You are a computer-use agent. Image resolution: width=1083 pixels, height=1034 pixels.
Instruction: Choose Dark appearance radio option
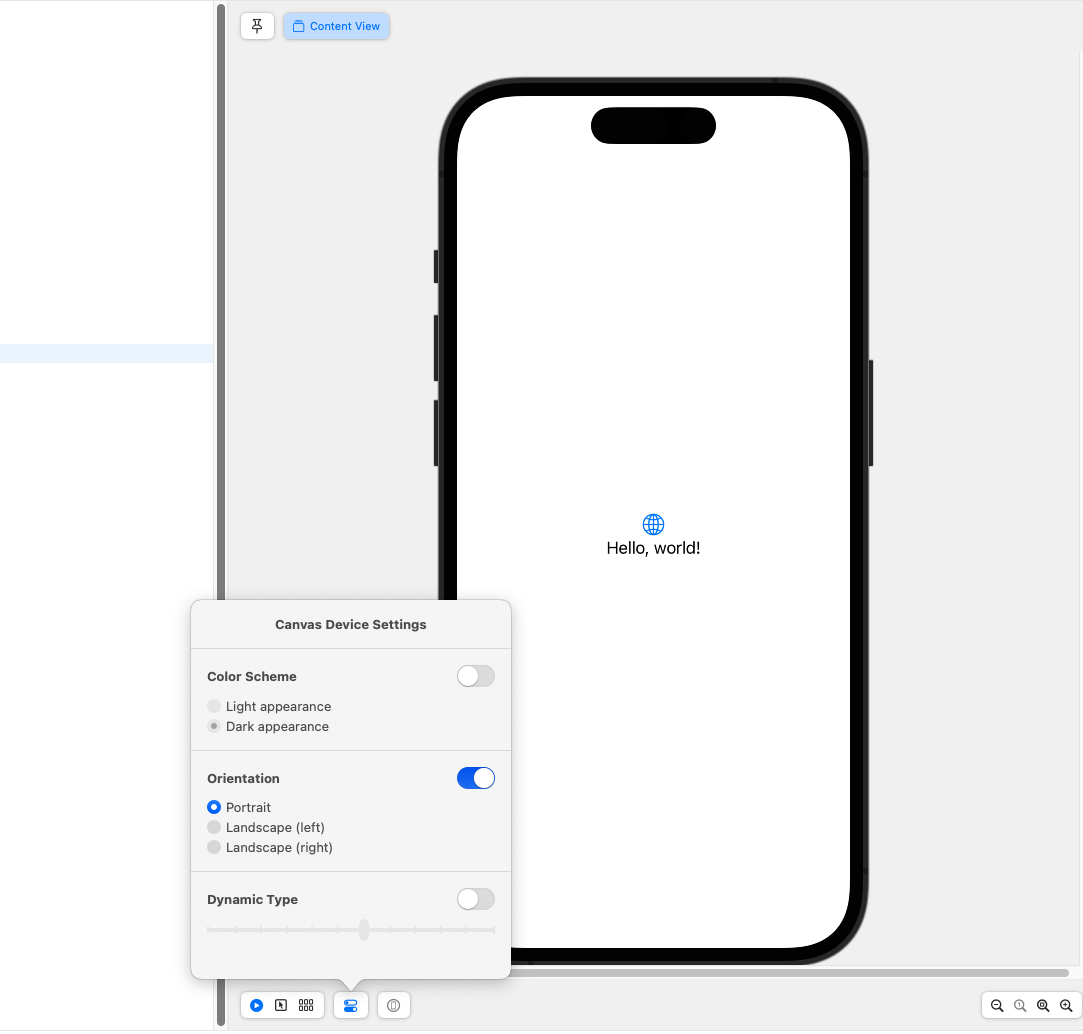coord(214,727)
